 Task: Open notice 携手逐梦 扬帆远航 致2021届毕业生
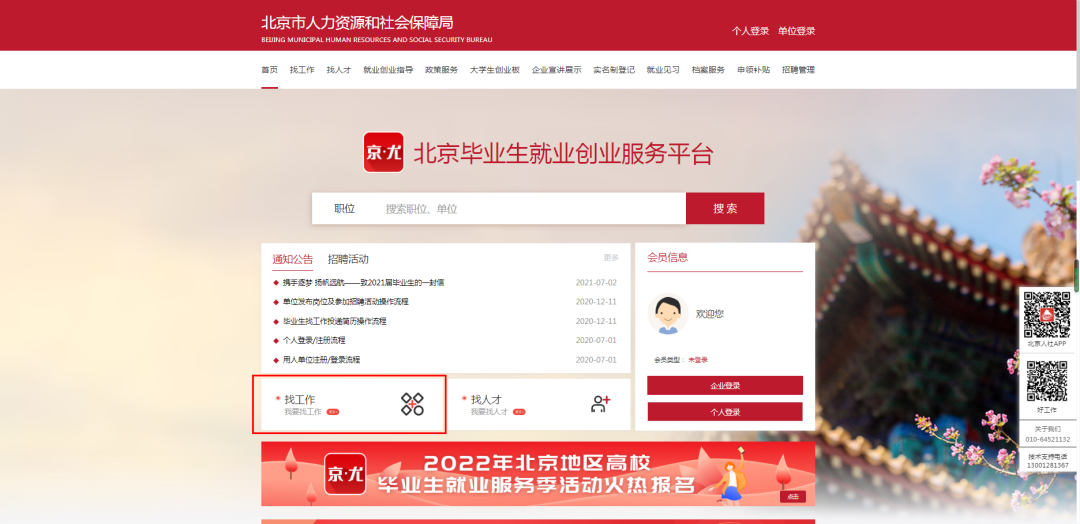click(363, 283)
